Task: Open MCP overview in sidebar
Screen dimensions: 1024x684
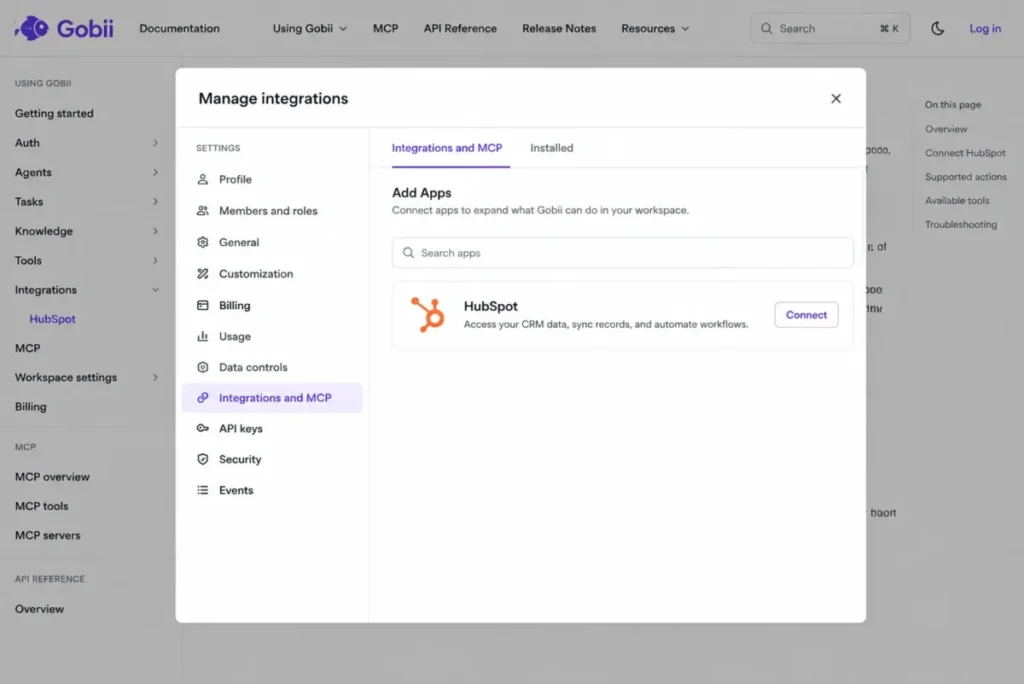Action: (x=52, y=476)
